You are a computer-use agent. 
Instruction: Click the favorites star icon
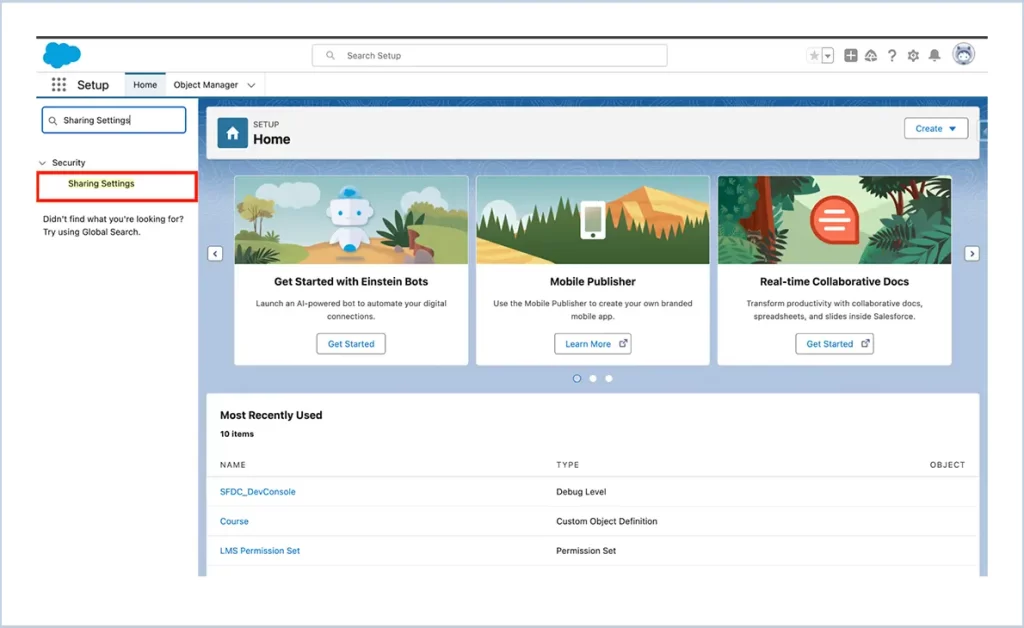[x=814, y=55]
